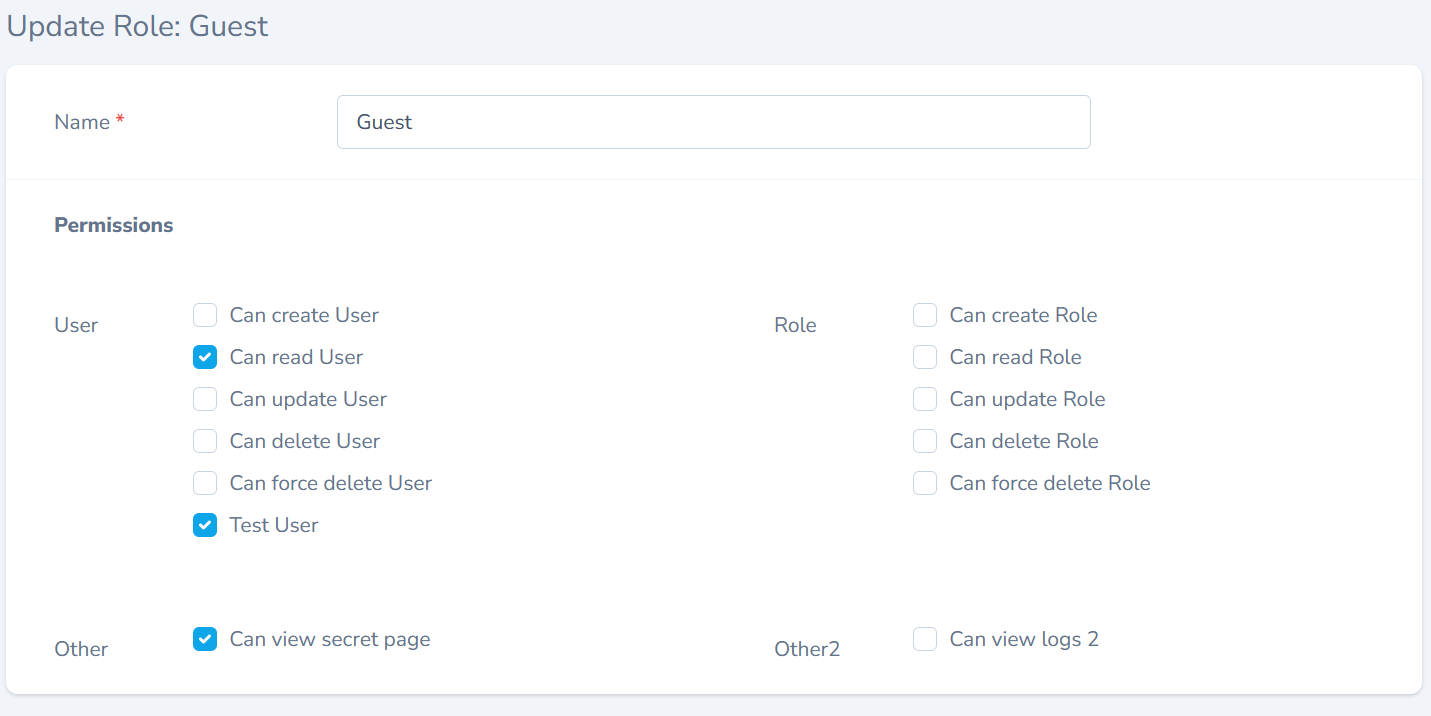
Task: Click the Test User label text
Action: (274, 525)
